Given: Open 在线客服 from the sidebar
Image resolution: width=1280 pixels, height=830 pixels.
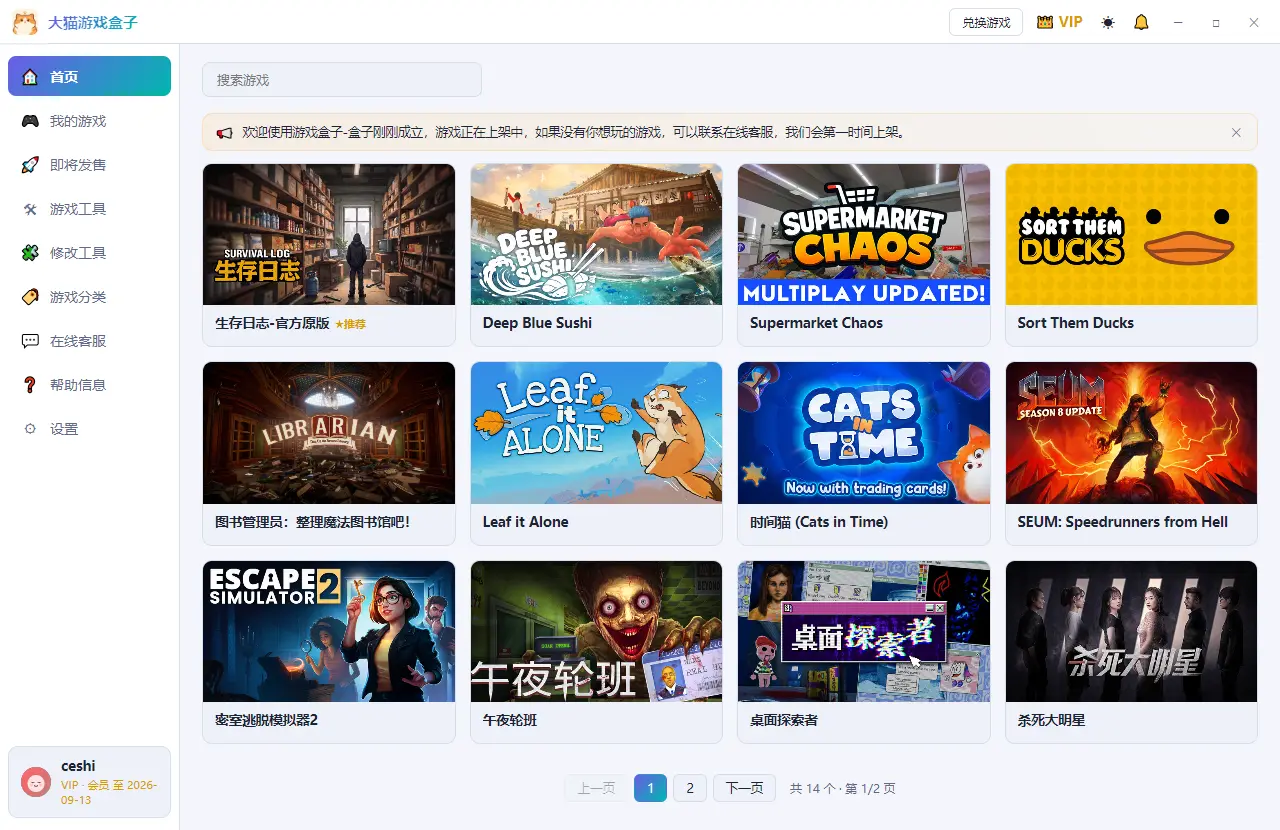Looking at the screenshot, I should (89, 341).
